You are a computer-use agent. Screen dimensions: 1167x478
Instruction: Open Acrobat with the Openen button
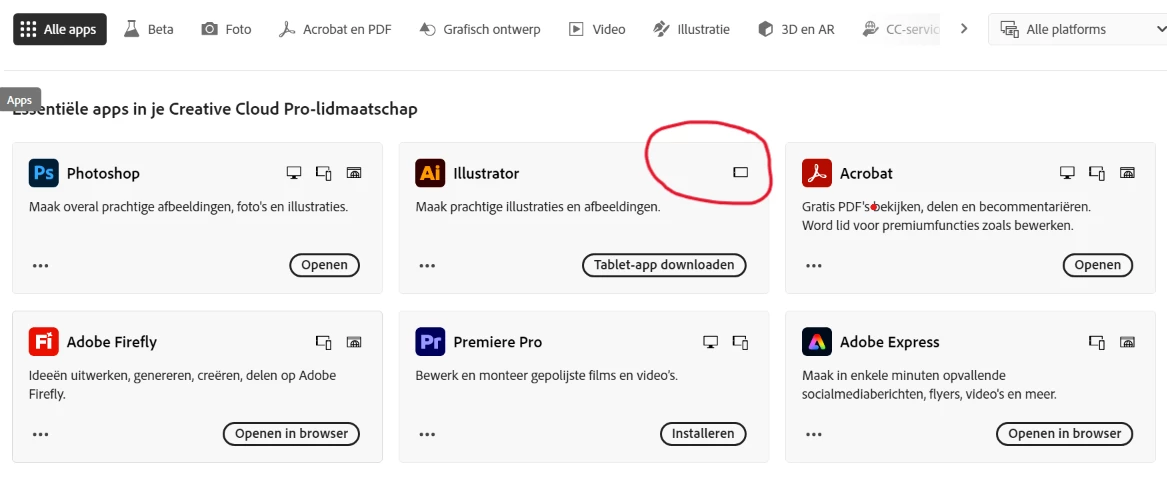click(x=1098, y=264)
